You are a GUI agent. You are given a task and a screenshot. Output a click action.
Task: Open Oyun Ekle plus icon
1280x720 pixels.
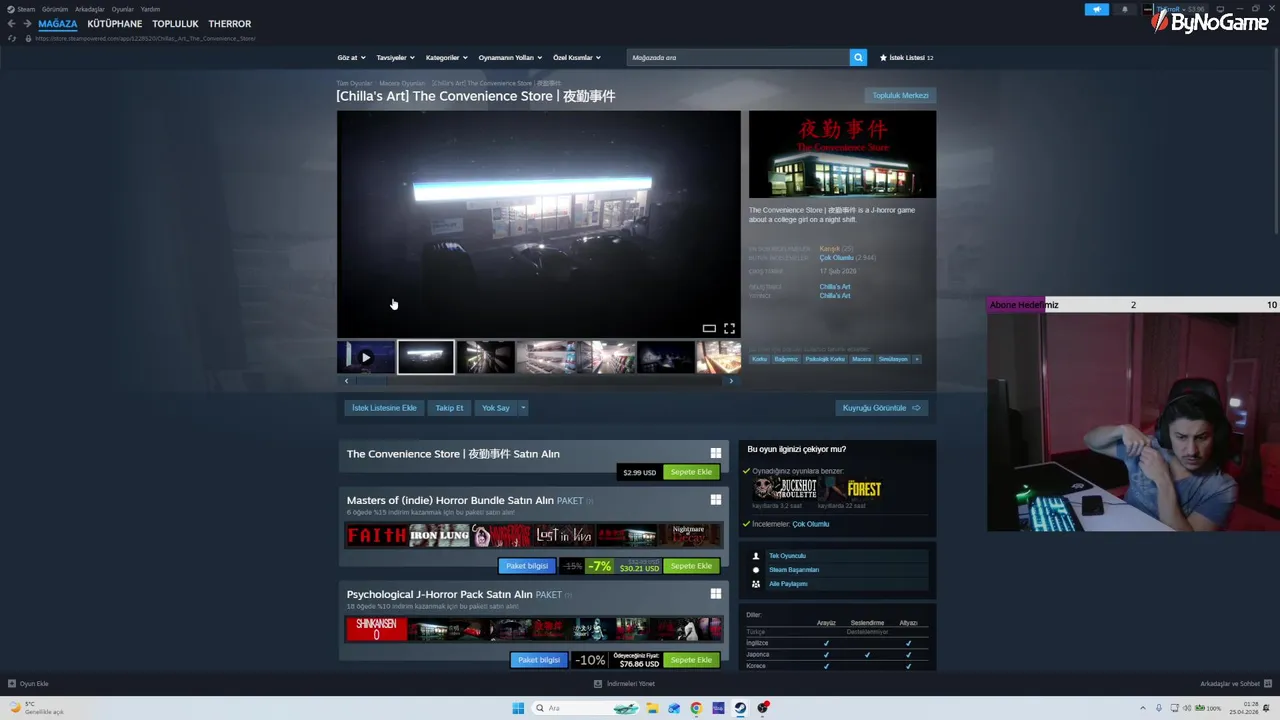pyautogui.click(x=12, y=684)
